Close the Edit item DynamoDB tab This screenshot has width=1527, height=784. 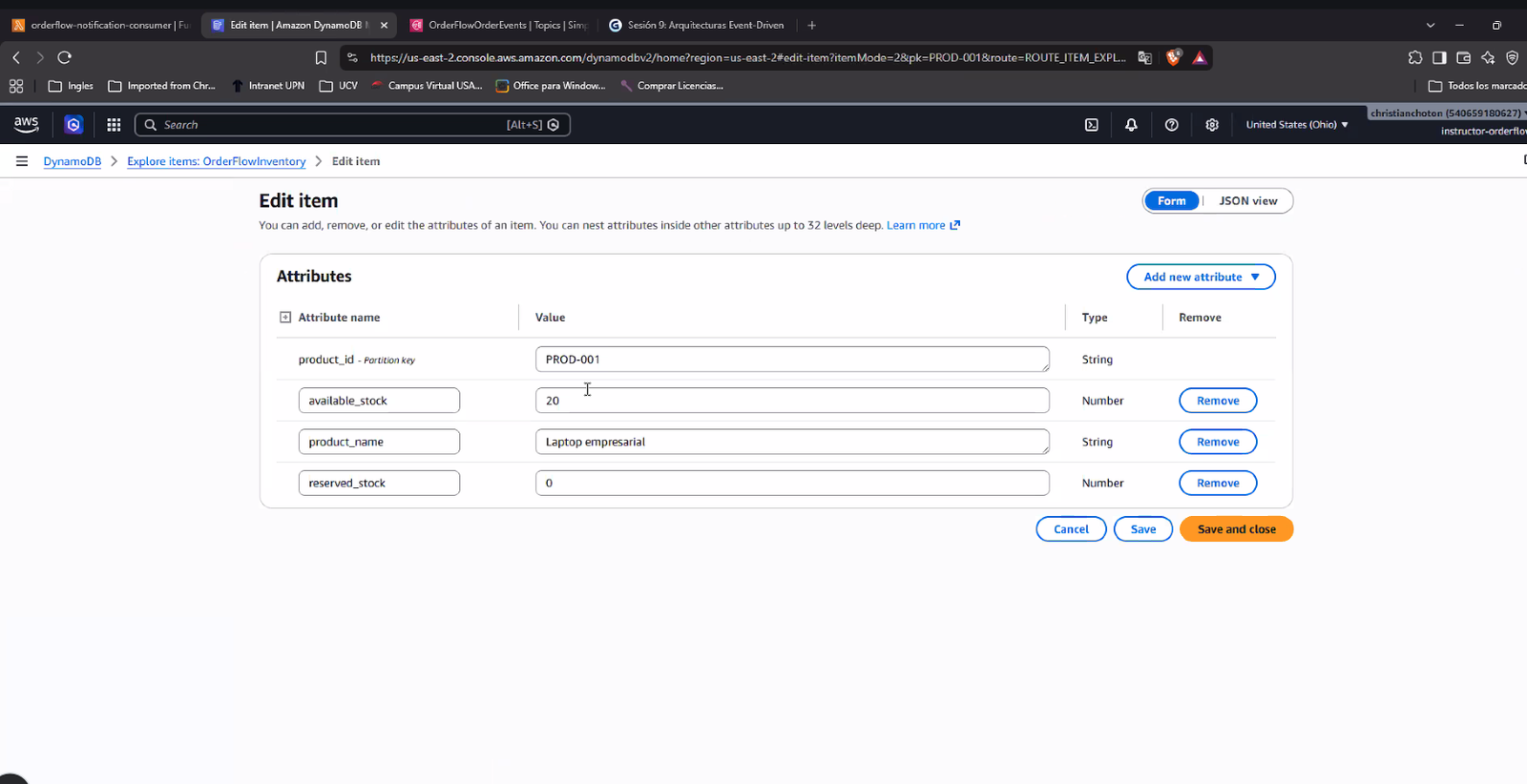pyautogui.click(x=384, y=25)
